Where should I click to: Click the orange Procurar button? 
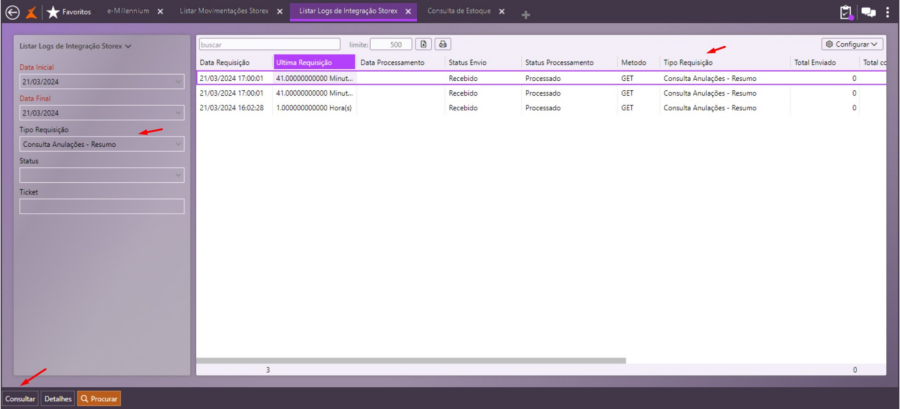(99, 398)
